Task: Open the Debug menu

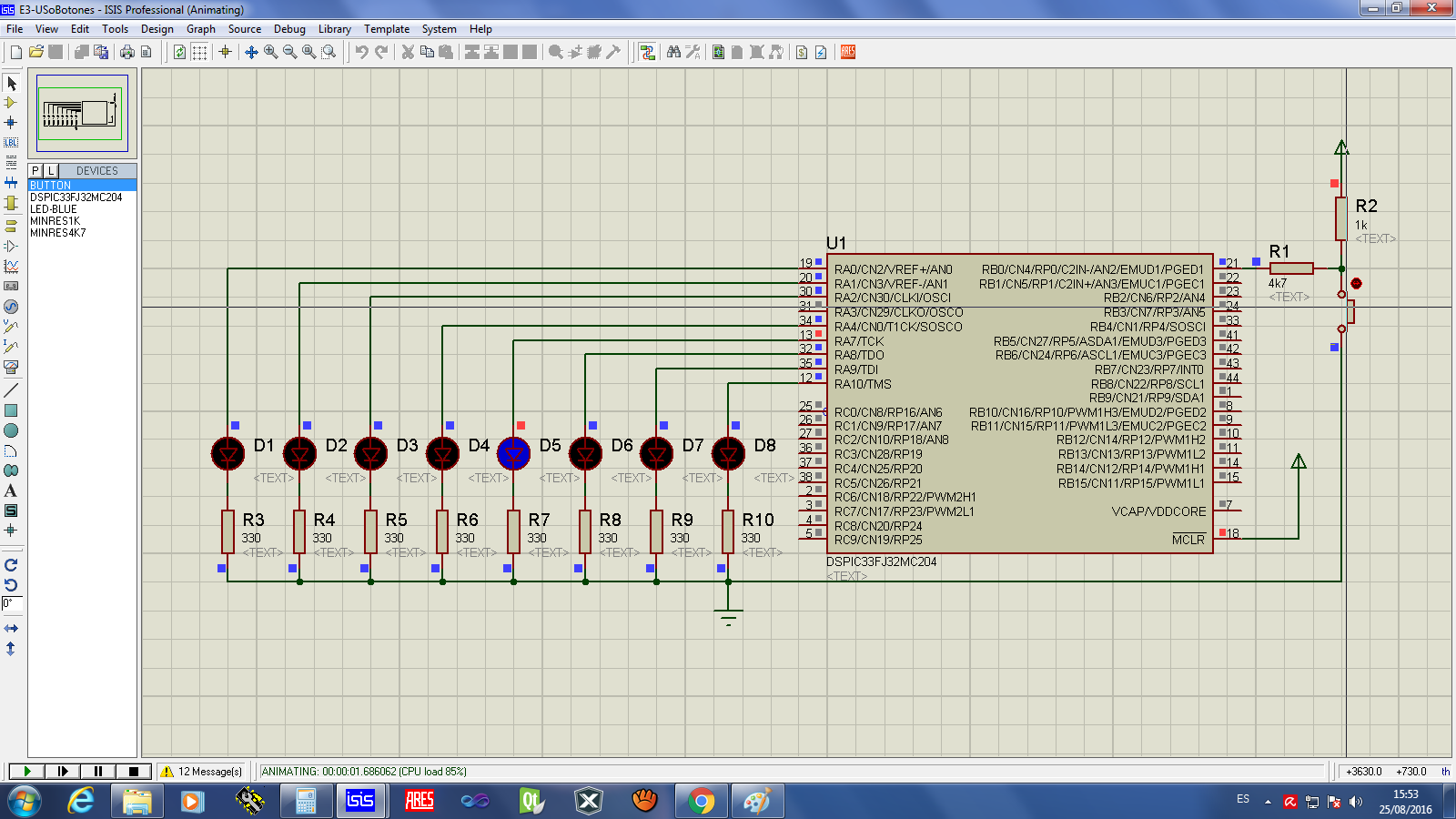Action: [x=289, y=29]
